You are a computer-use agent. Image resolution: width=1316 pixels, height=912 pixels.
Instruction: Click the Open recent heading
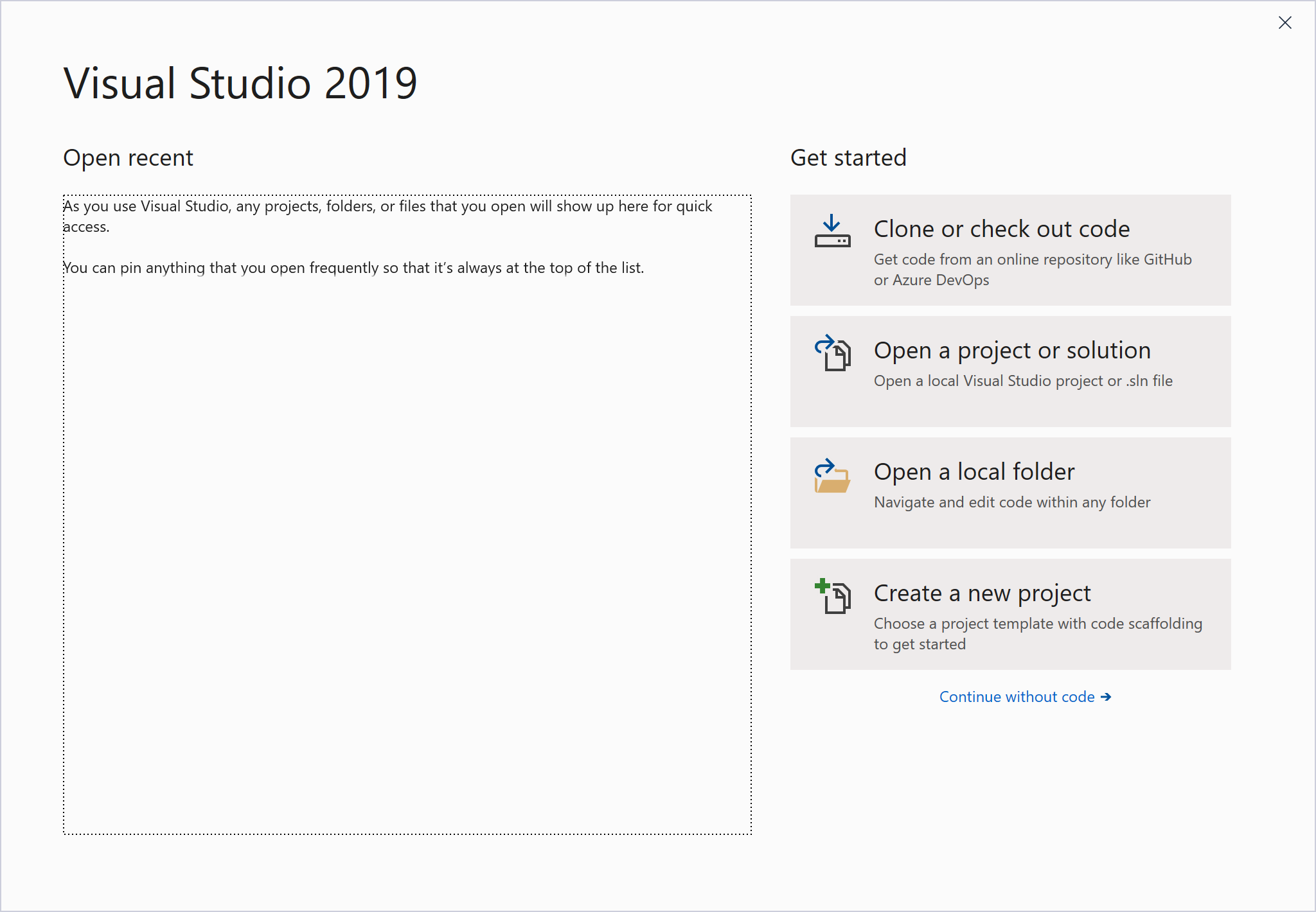[x=128, y=157]
